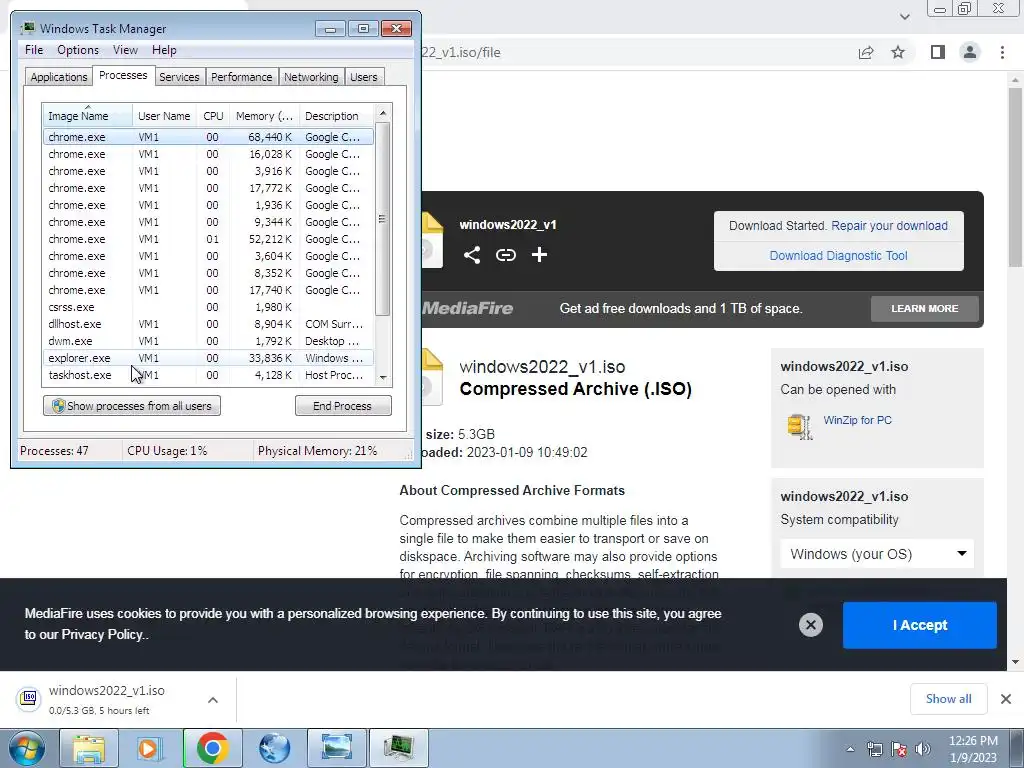Screen dimensions: 1024x768
Task: Click Task Manager taskbar icon
Action: click(398, 748)
